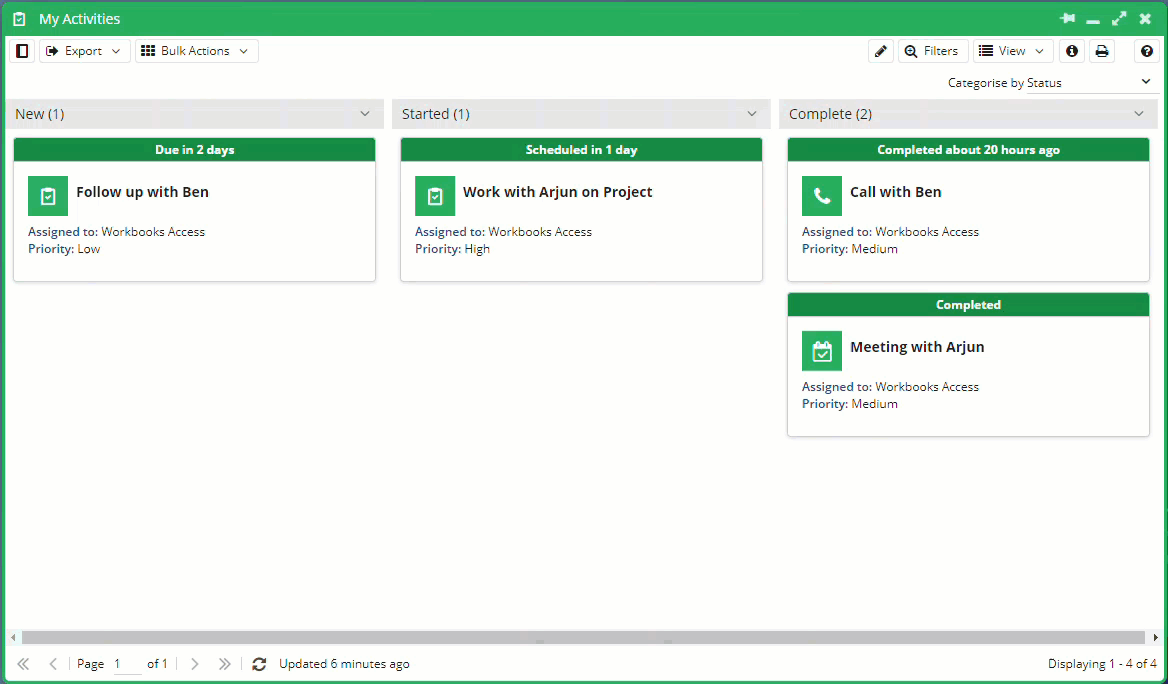Go to next page arrow
Screen dimensions: 1168x684
tap(194, 664)
